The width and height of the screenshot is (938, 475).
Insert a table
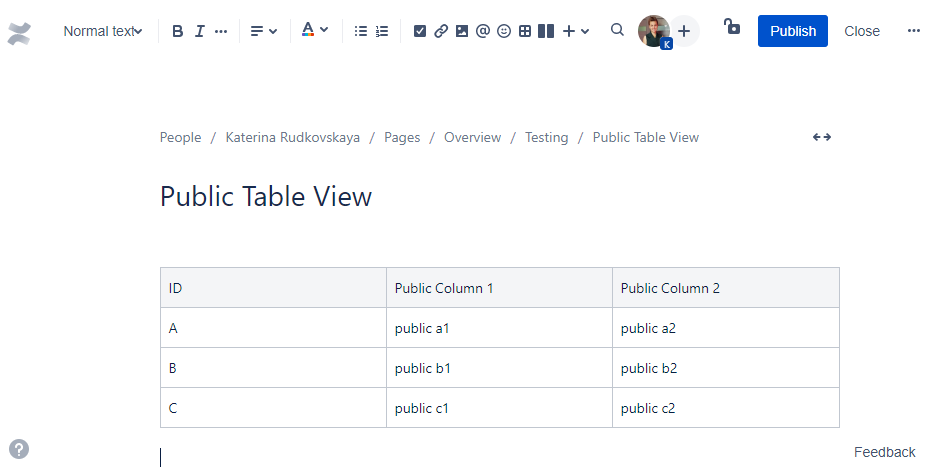[x=525, y=31]
